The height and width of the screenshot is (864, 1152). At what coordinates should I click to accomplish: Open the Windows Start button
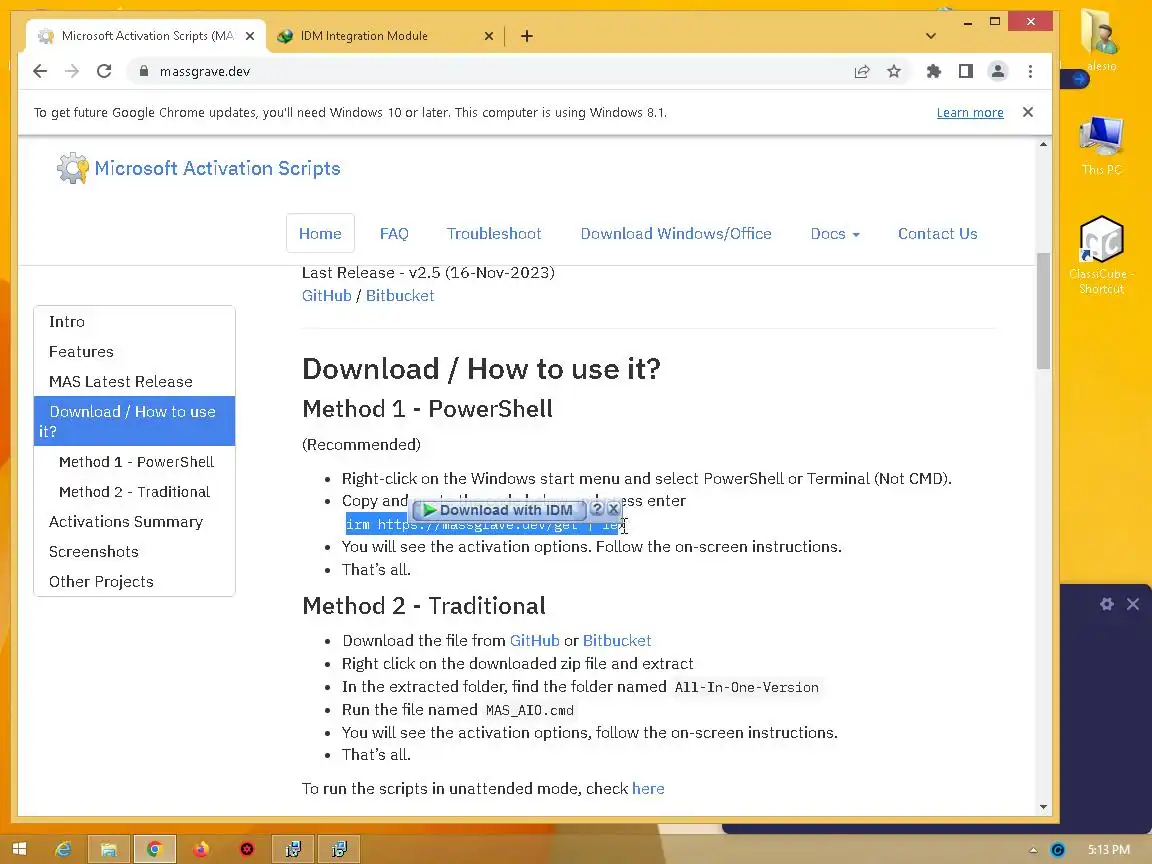point(20,849)
